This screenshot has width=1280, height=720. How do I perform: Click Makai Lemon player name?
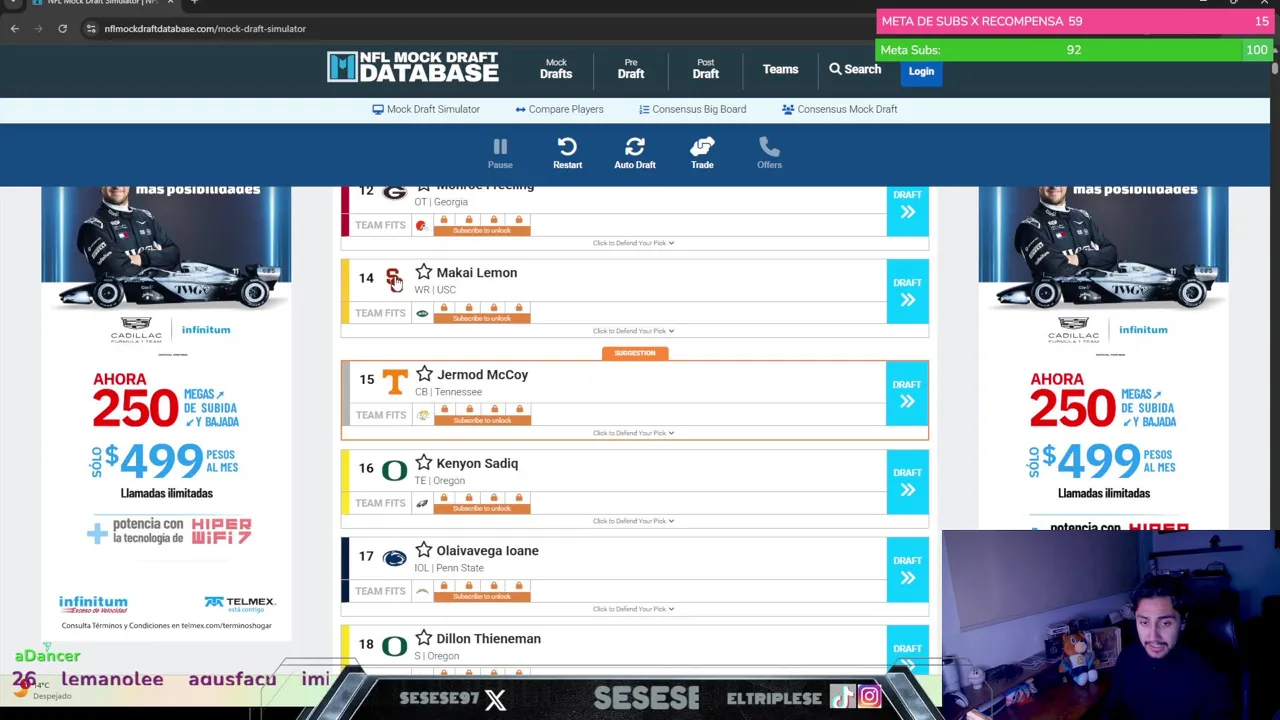pos(477,272)
